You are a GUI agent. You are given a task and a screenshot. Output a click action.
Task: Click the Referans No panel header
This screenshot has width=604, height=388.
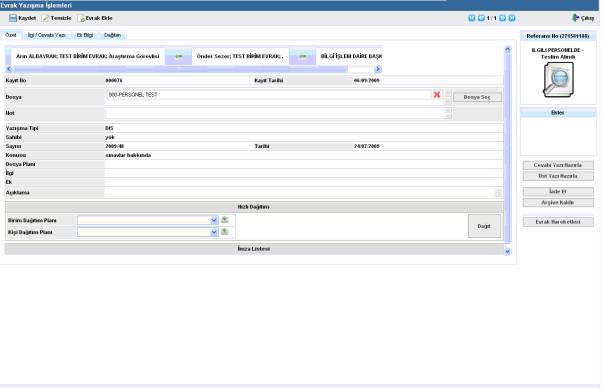558,36
